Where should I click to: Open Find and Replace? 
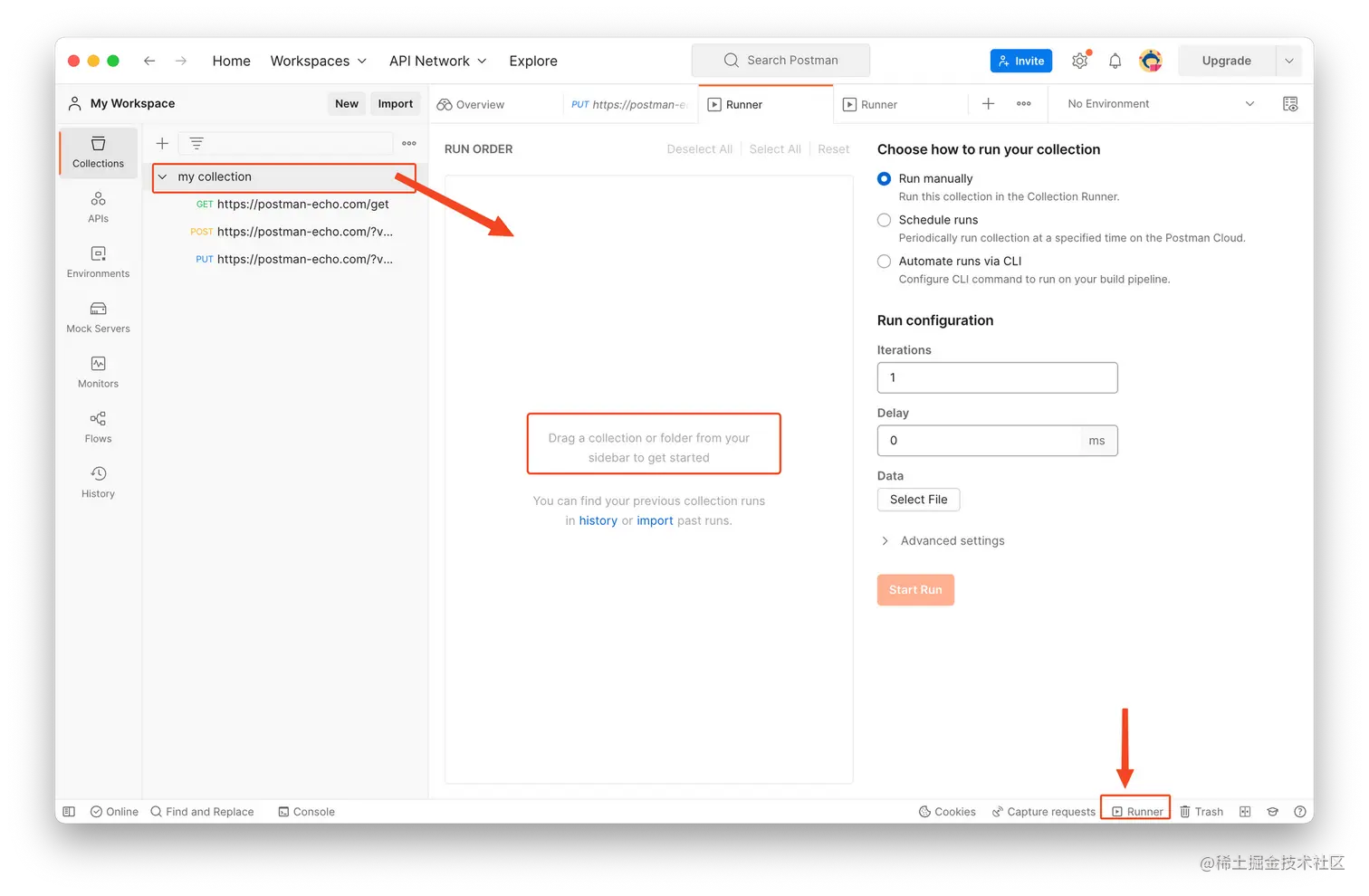(202, 812)
